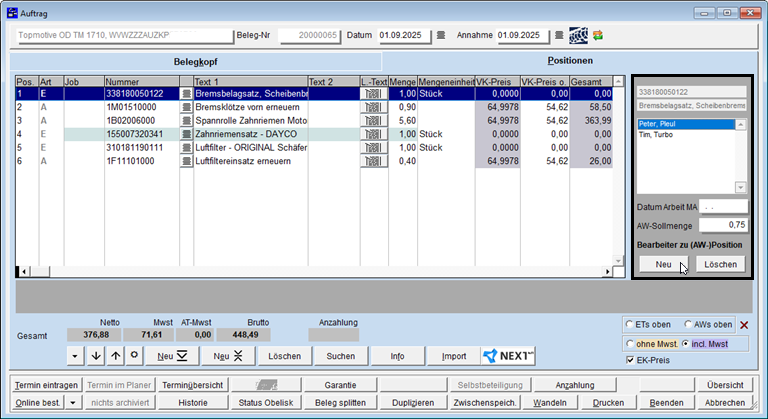The width and height of the screenshot is (768, 419).
Task: Click the Auftrag window title icon
Action: (12, 13)
